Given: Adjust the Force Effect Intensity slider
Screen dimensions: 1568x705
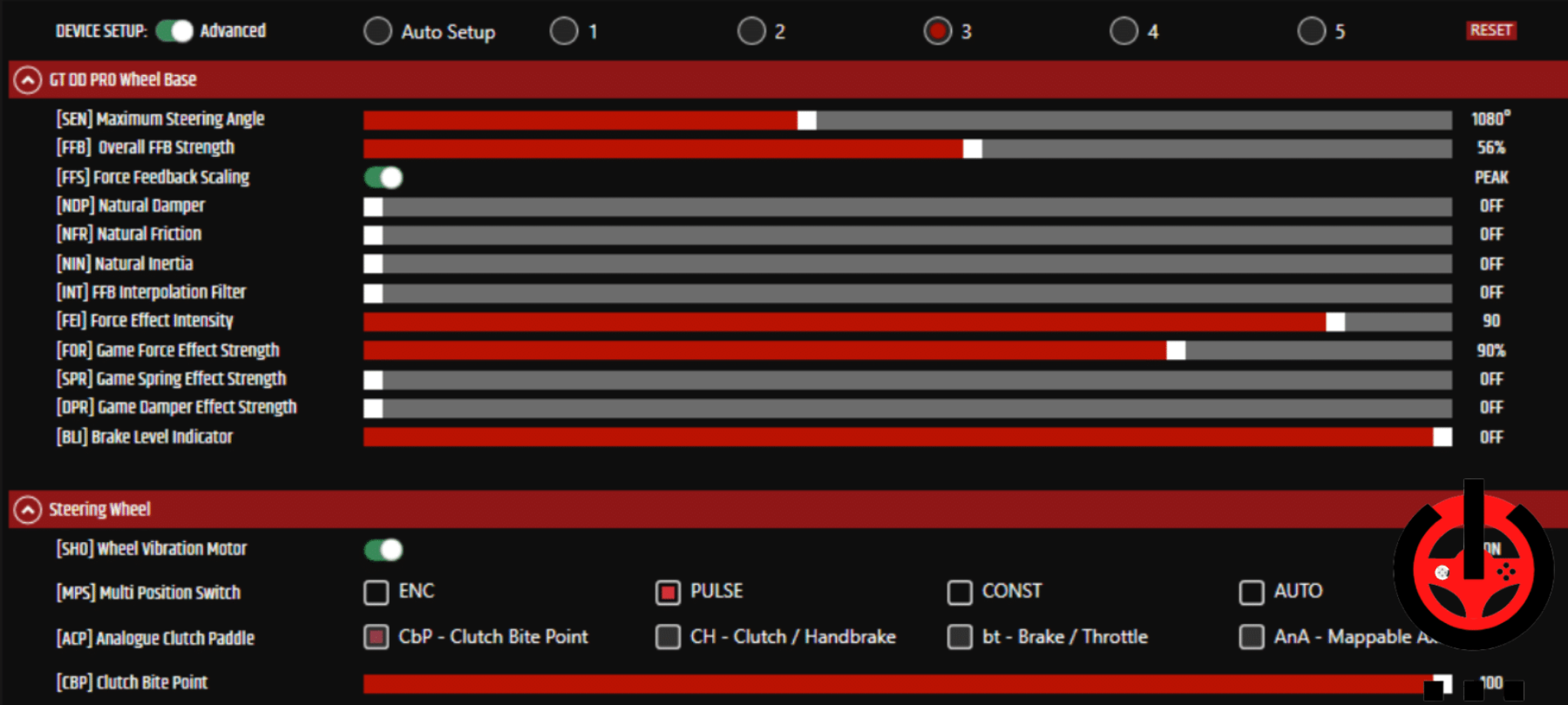Looking at the screenshot, I should [x=1335, y=321].
